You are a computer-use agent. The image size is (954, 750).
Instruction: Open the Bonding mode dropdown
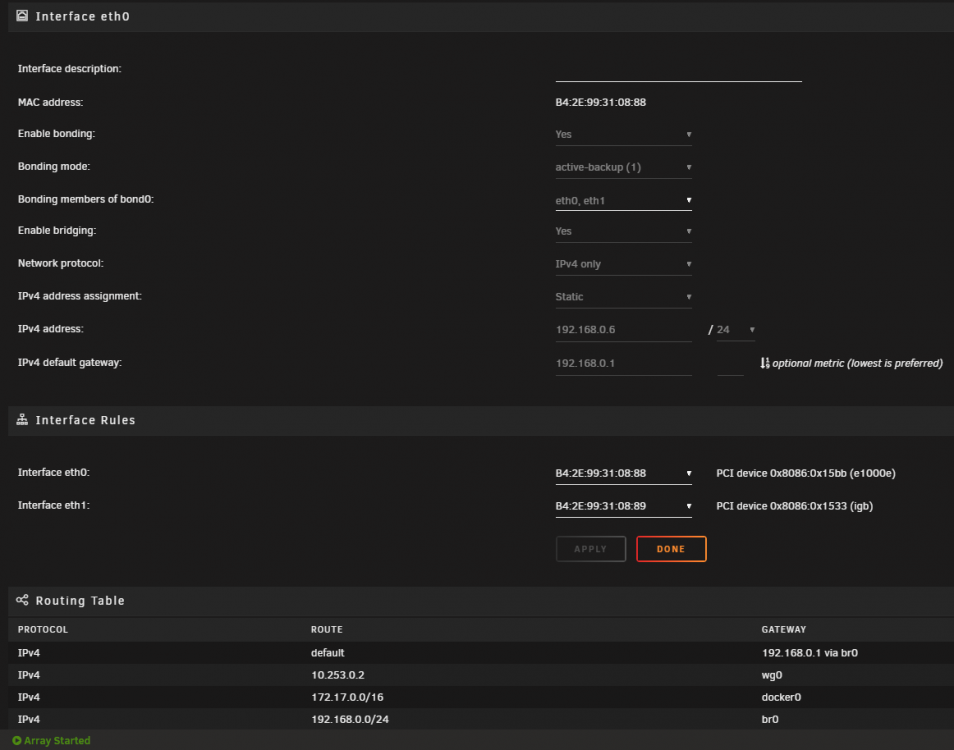pyautogui.click(x=623, y=167)
